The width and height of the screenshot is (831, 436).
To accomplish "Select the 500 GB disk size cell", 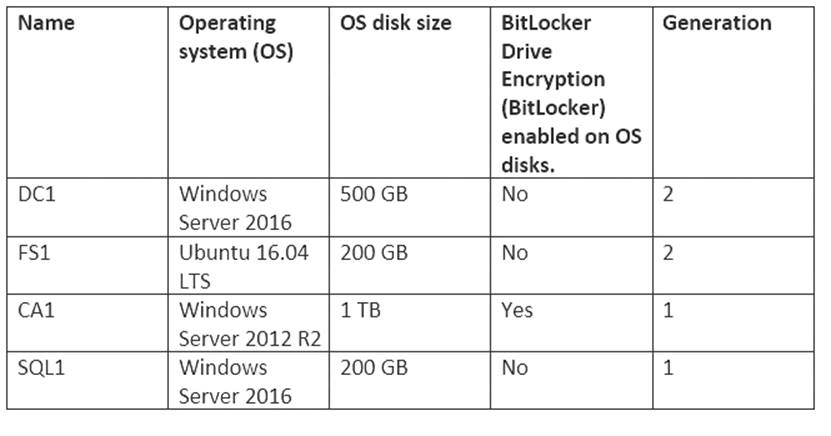I will pos(373,195).
